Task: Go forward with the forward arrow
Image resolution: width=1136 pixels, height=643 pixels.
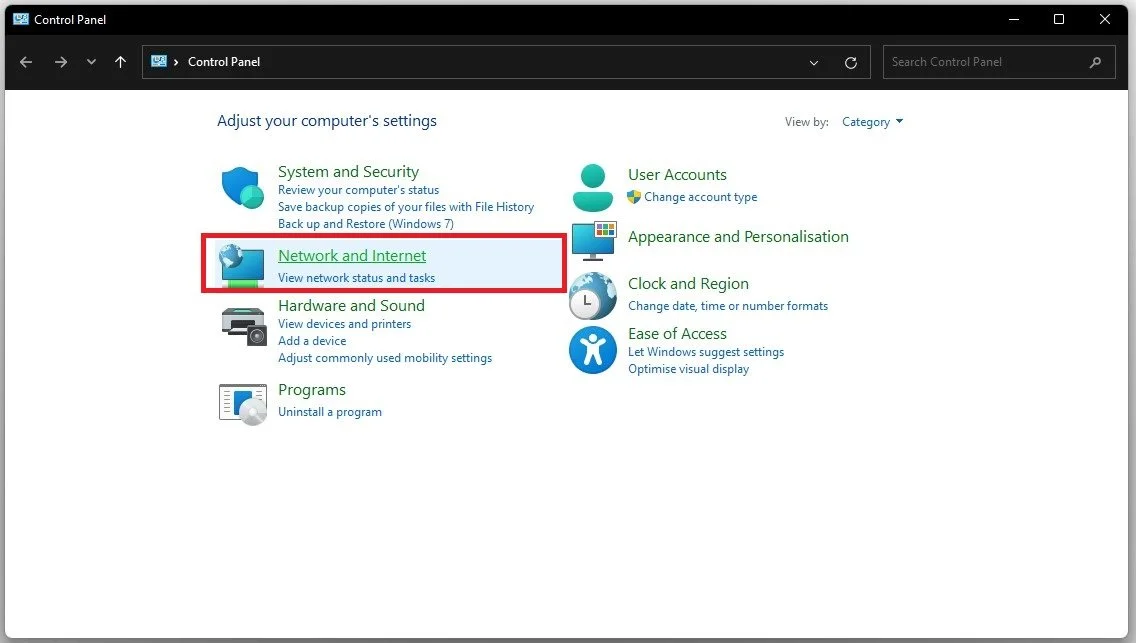Action: pos(61,62)
